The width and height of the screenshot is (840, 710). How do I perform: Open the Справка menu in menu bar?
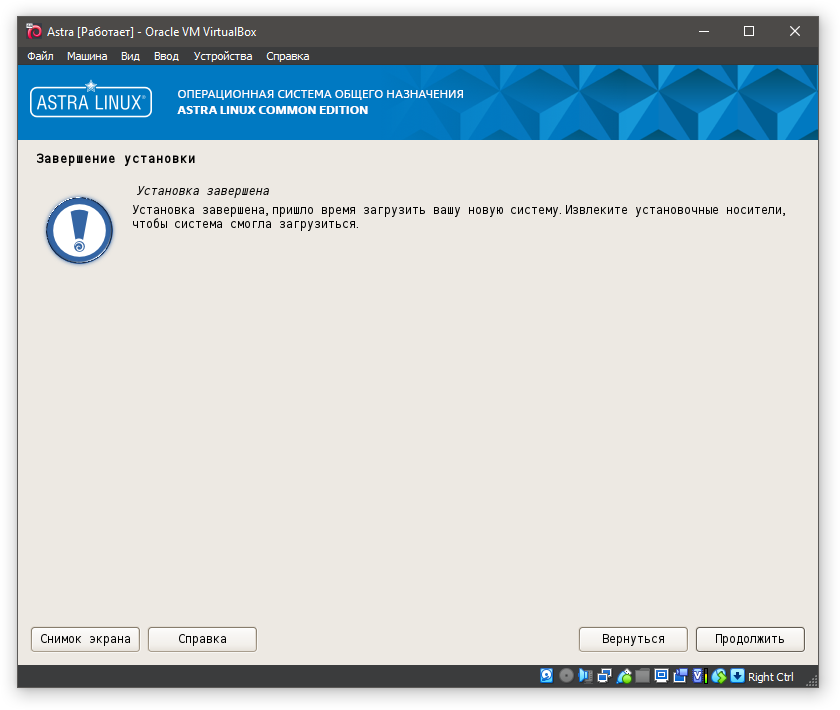(288, 56)
